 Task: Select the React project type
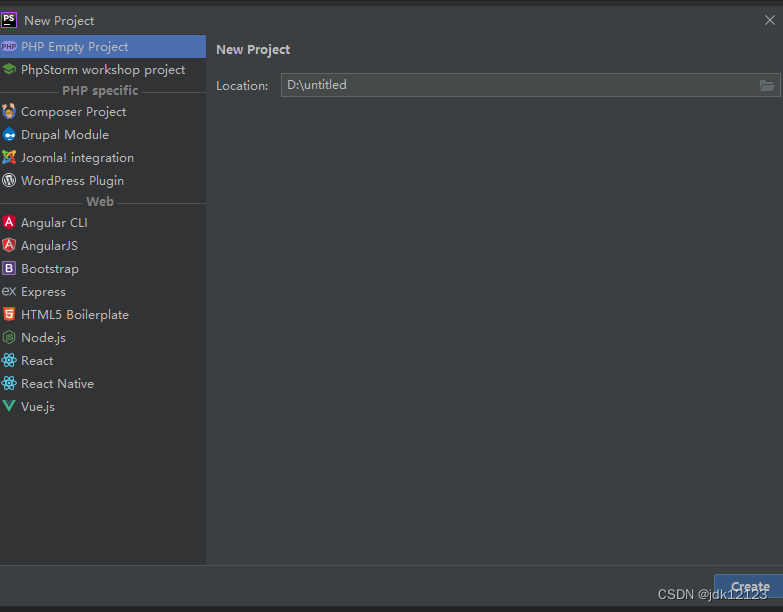click(x=103, y=360)
